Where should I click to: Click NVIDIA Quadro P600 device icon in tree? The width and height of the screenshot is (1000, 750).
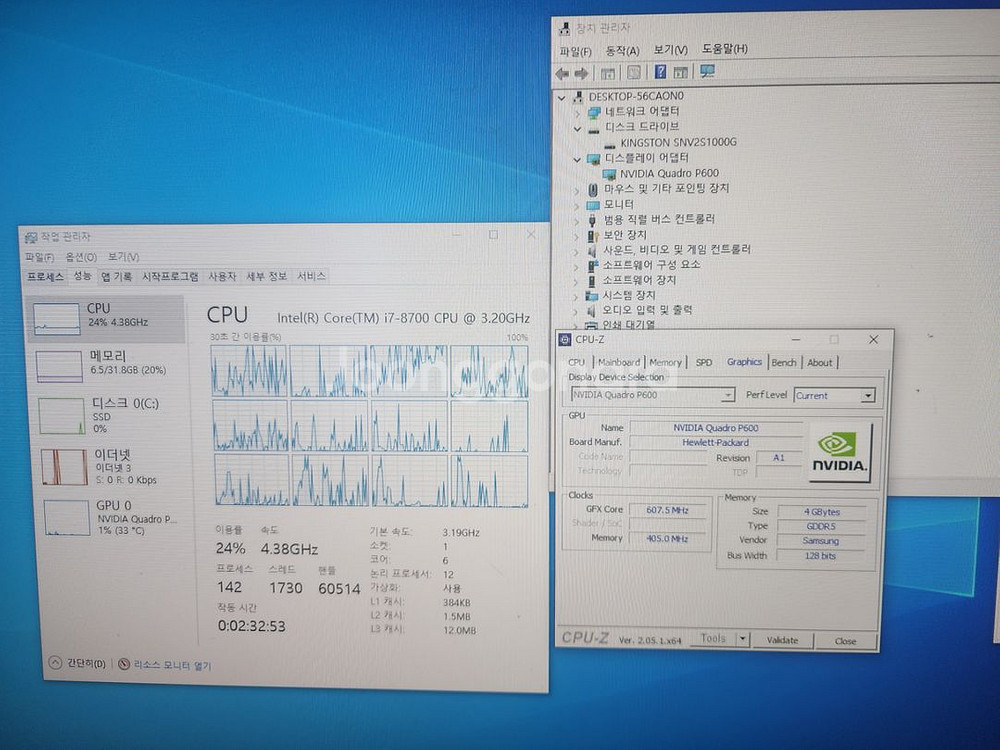click(x=609, y=173)
